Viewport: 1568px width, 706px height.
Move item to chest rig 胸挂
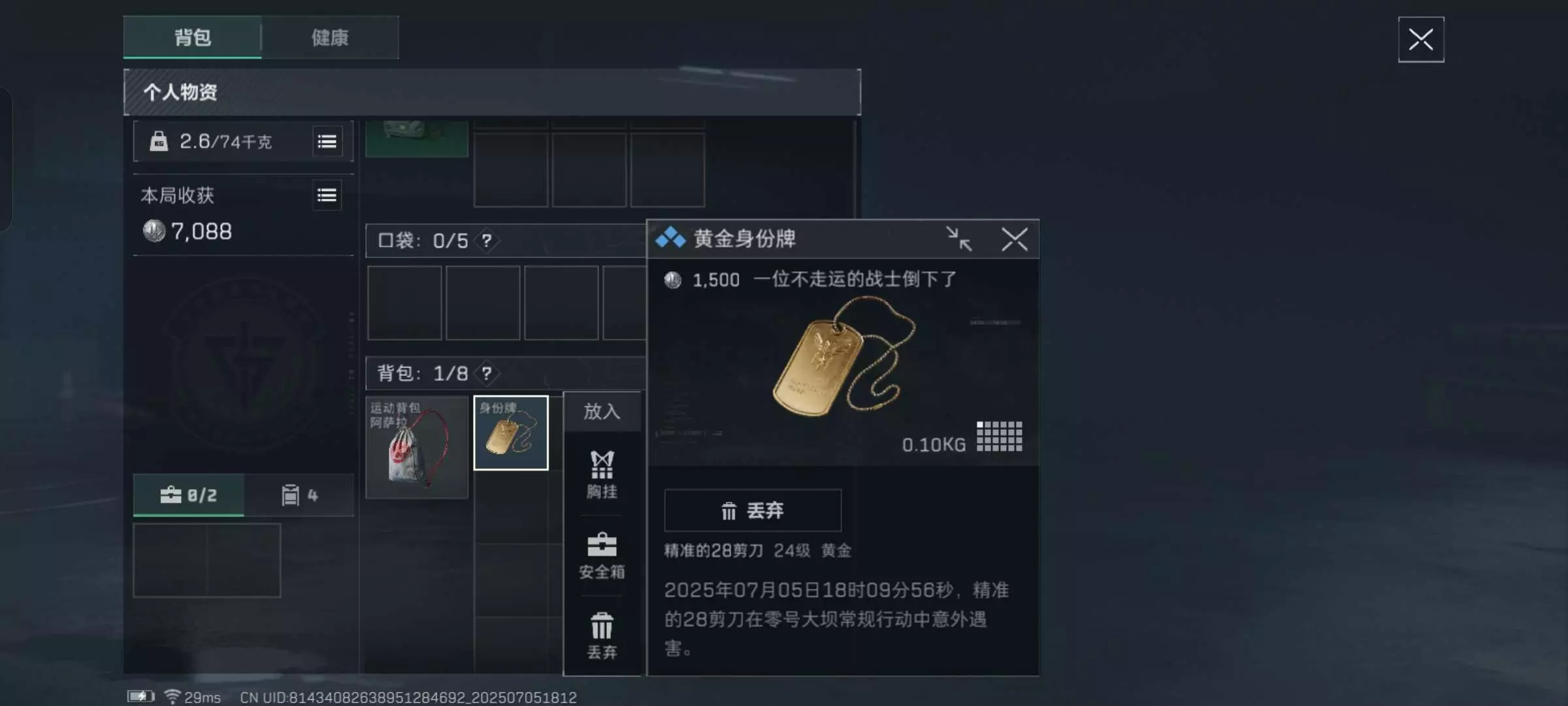(x=602, y=475)
